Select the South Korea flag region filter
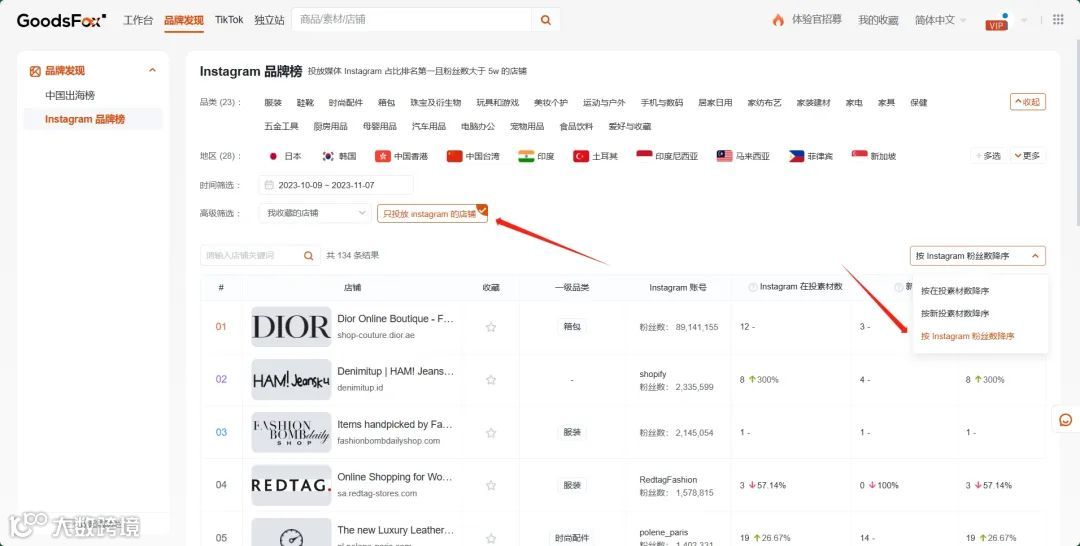 click(x=328, y=156)
